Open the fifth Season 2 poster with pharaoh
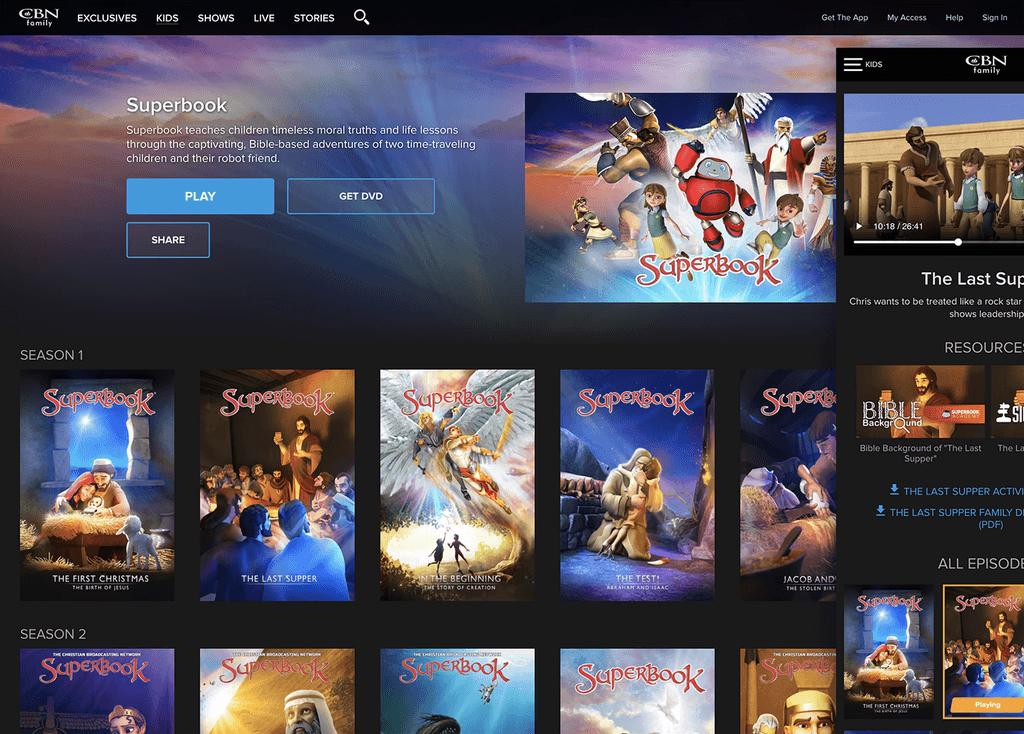This screenshot has width=1024, height=734. pos(788,691)
